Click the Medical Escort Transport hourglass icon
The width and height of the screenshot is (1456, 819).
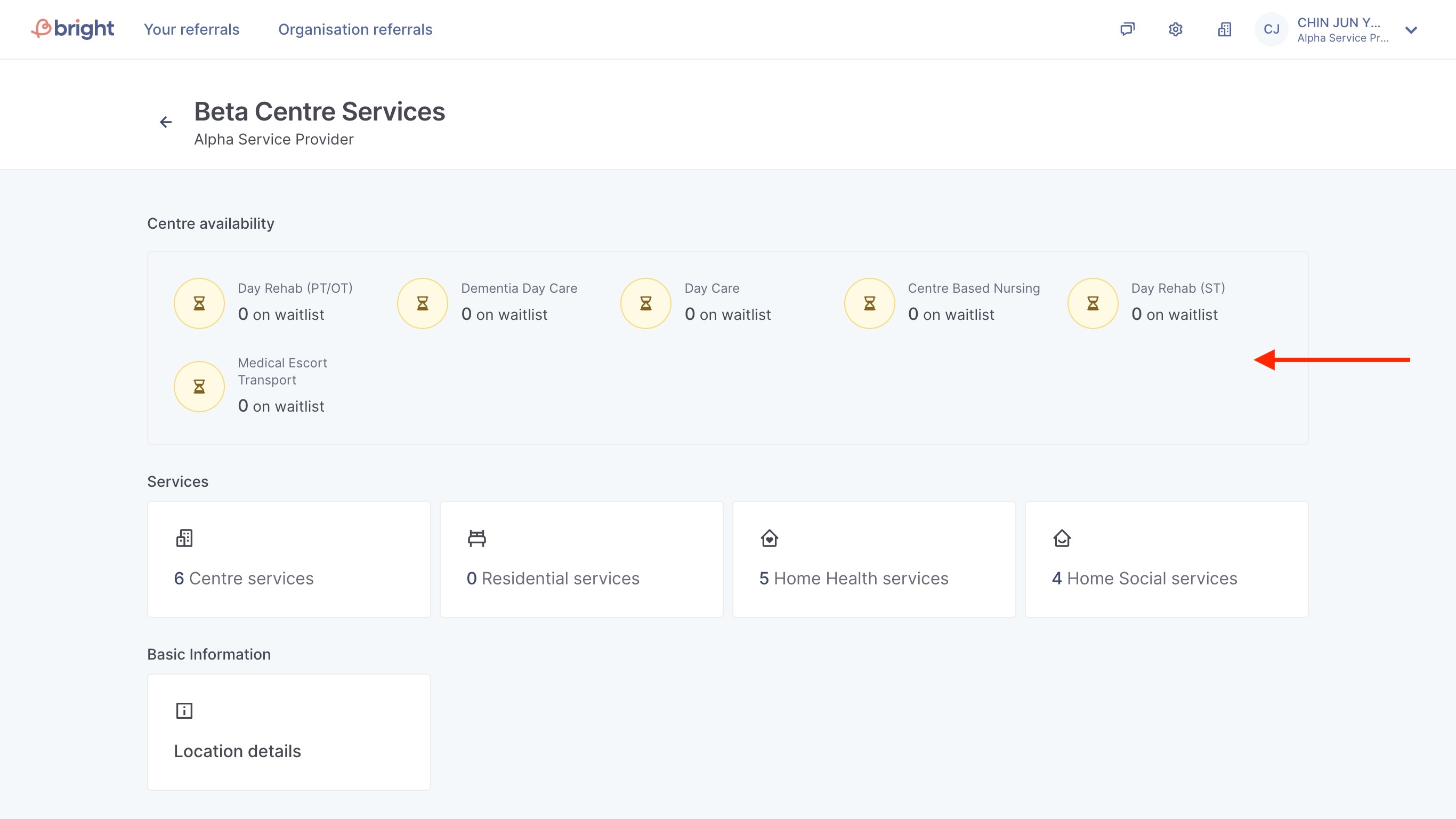(199, 387)
